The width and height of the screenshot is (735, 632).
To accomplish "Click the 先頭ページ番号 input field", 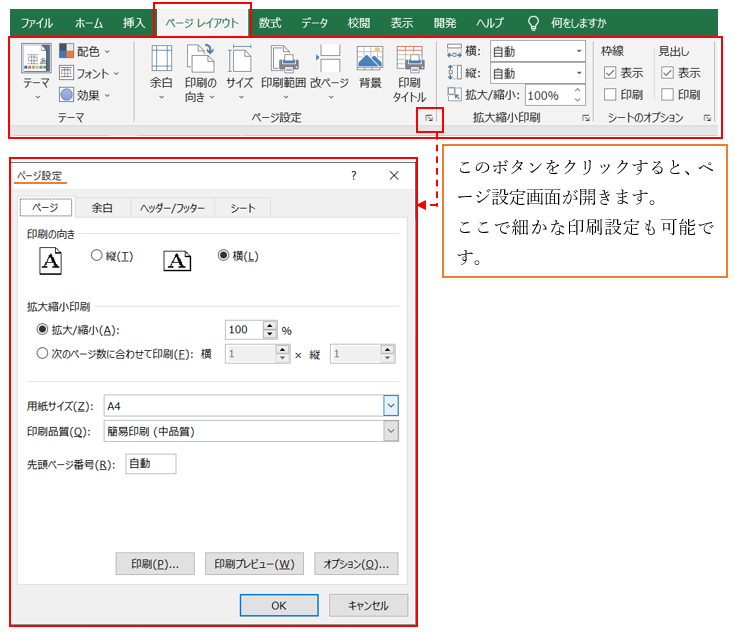I will click(x=150, y=464).
